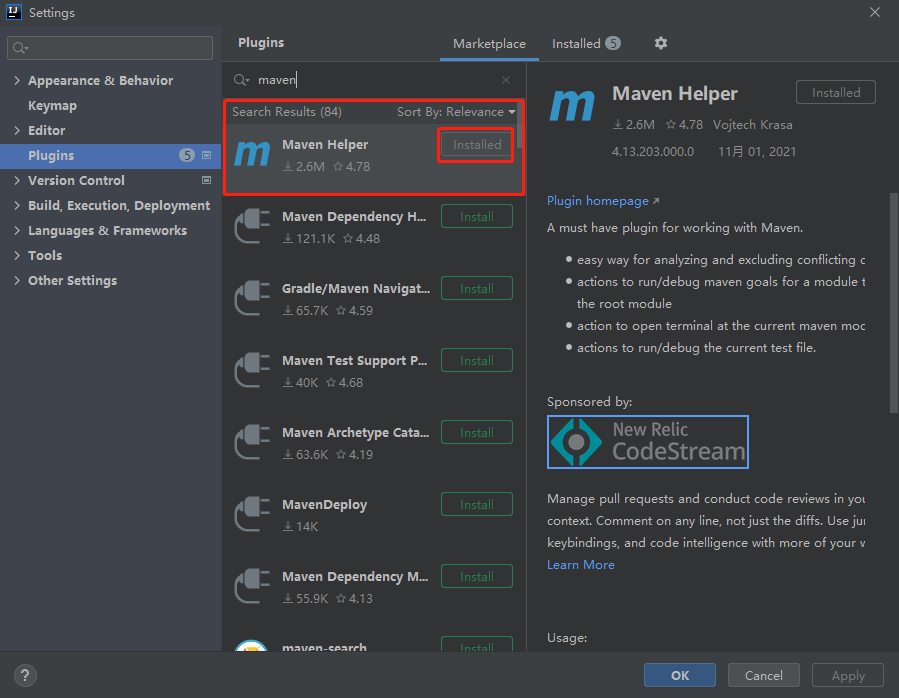Click Installed button in Maven Helper list row
899x698 pixels.
[x=476, y=145]
